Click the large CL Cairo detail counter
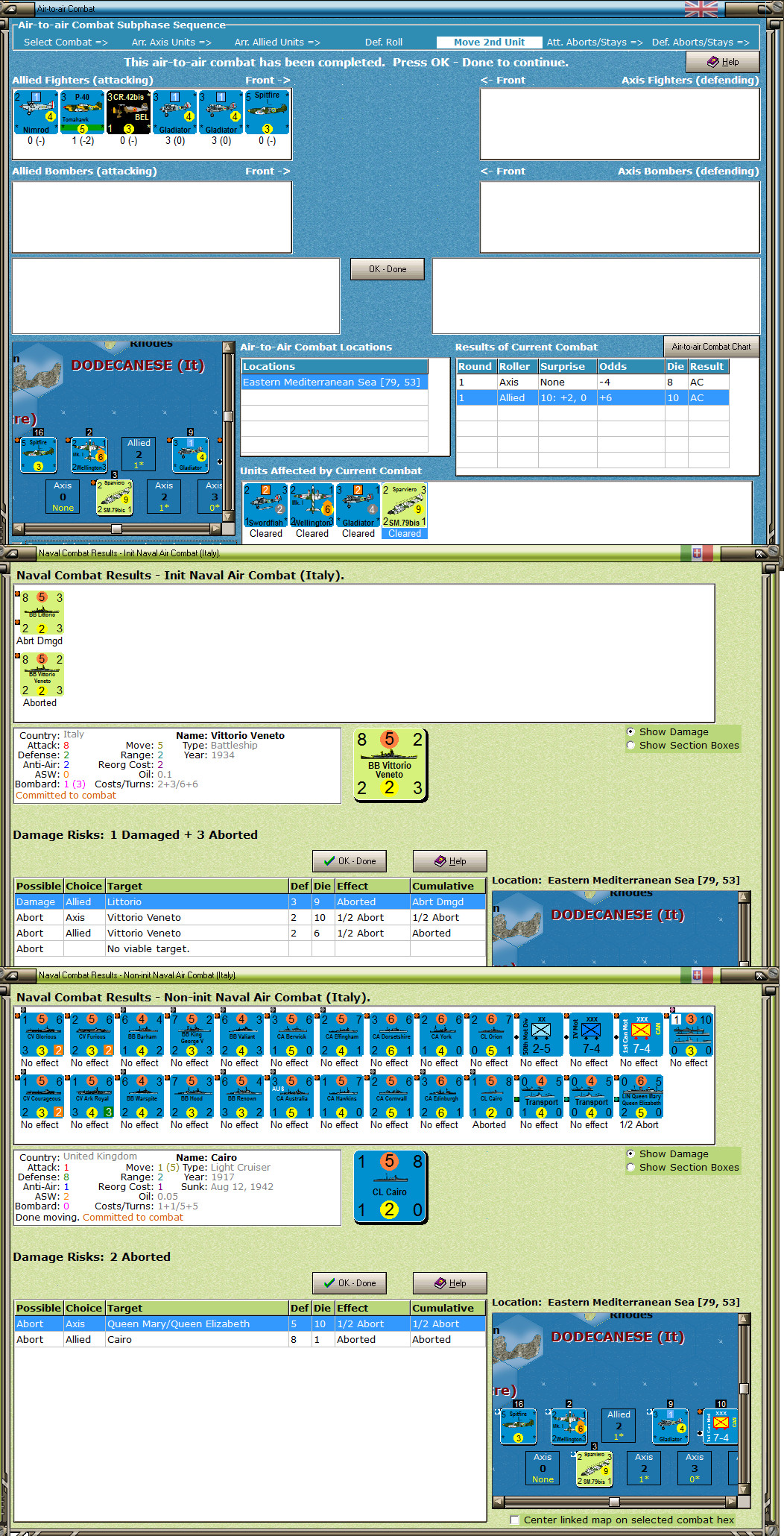784x1536 pixels. (390, 1188)
